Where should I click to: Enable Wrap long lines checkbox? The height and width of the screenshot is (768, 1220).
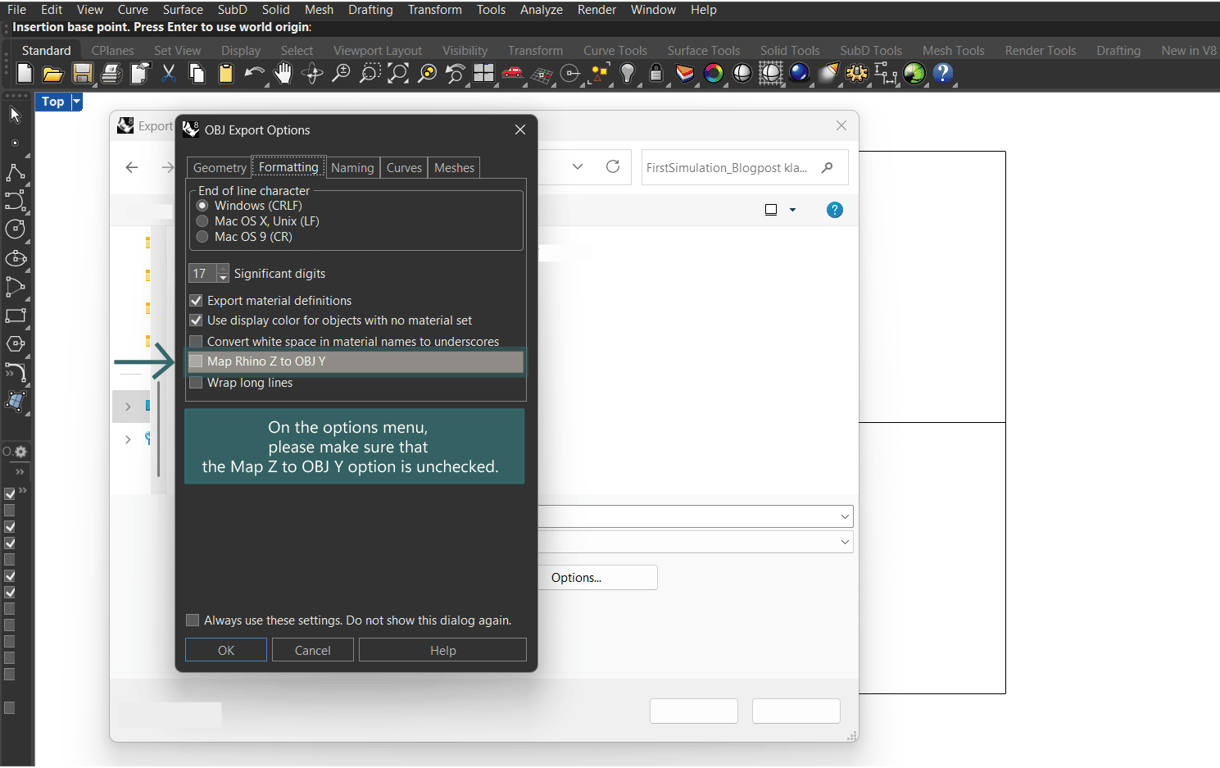[196, 382]
